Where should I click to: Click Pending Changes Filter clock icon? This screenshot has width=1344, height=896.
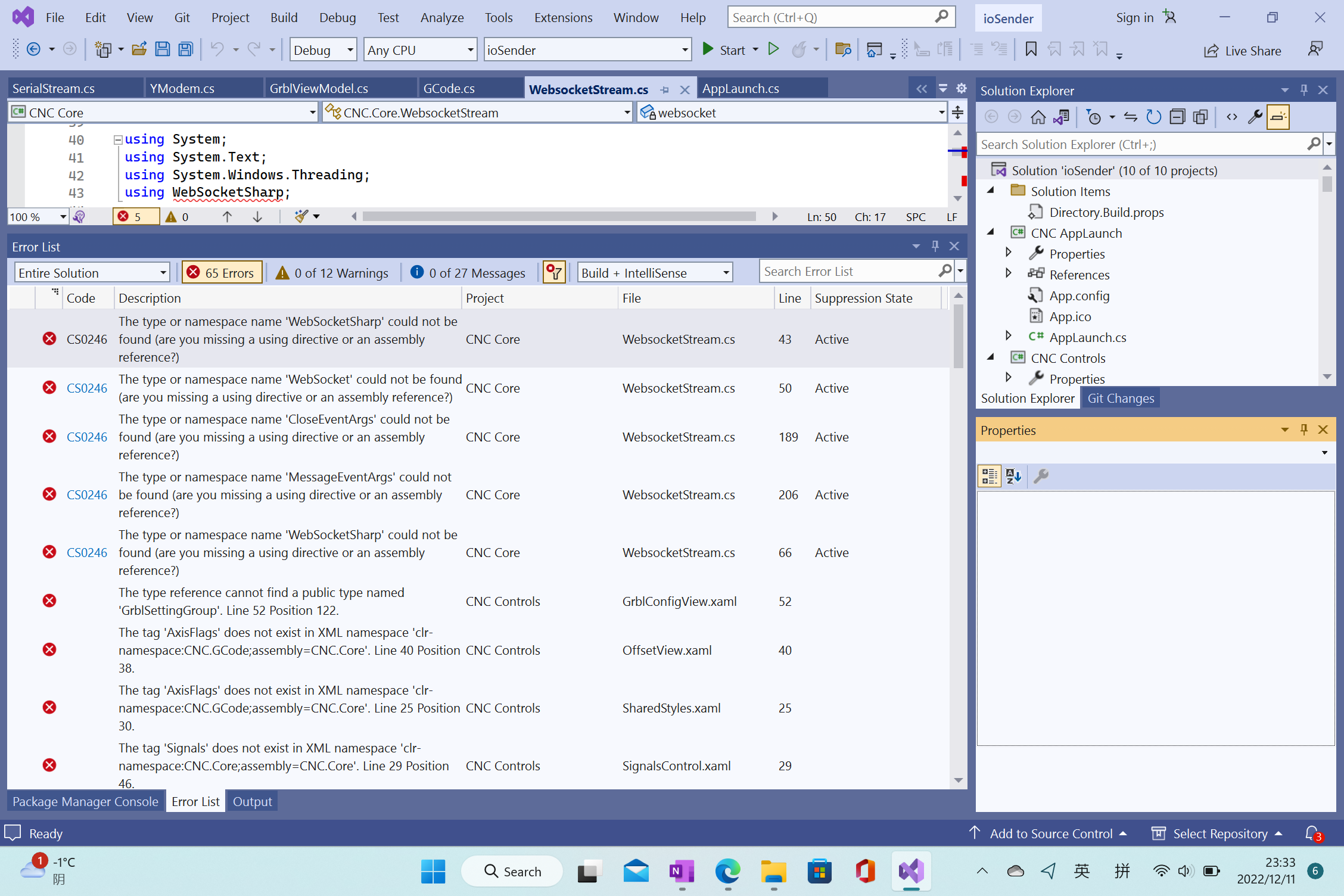[x=1094, y=117]
